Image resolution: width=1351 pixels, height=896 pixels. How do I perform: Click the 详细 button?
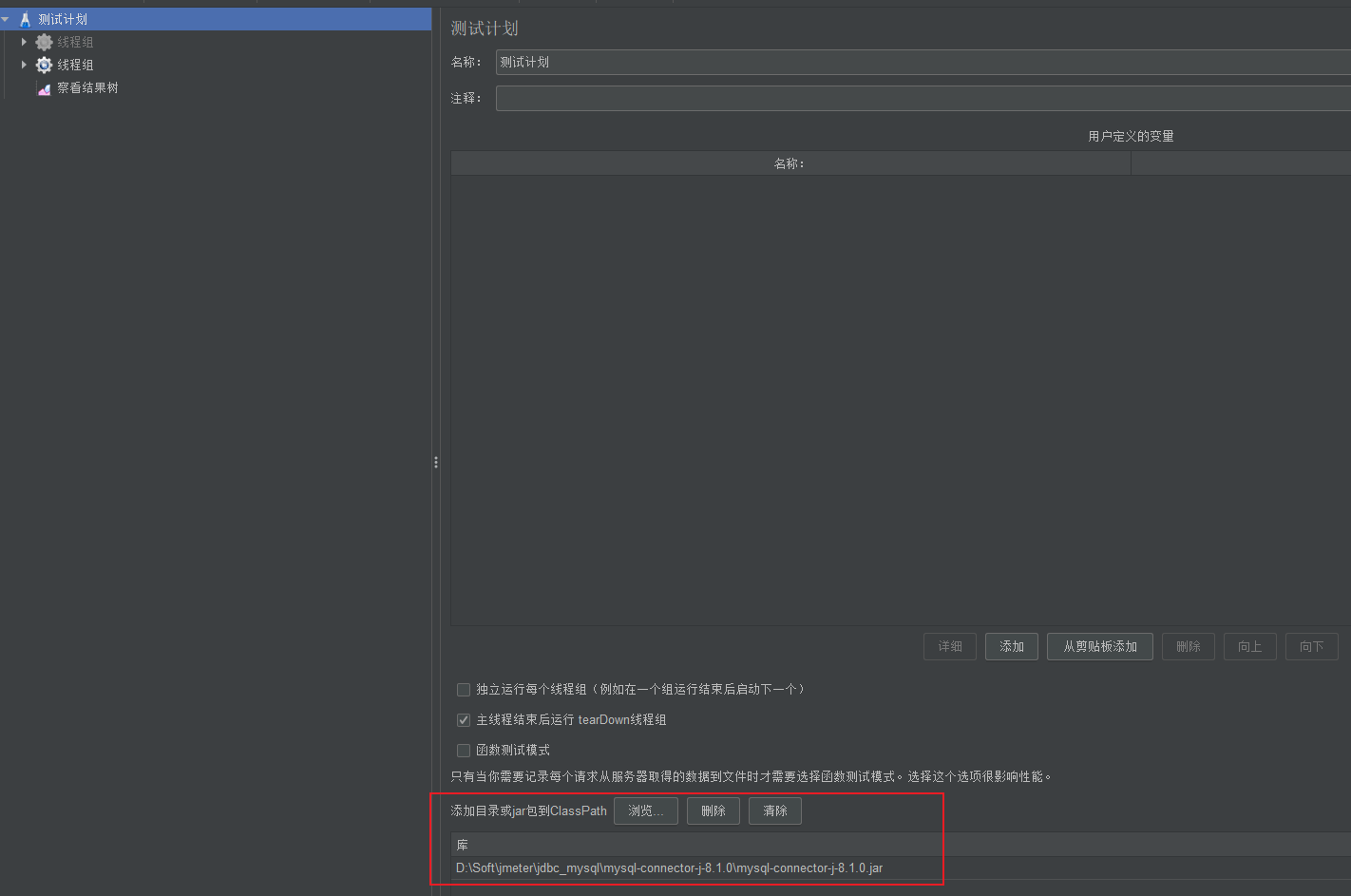[950, 647]
